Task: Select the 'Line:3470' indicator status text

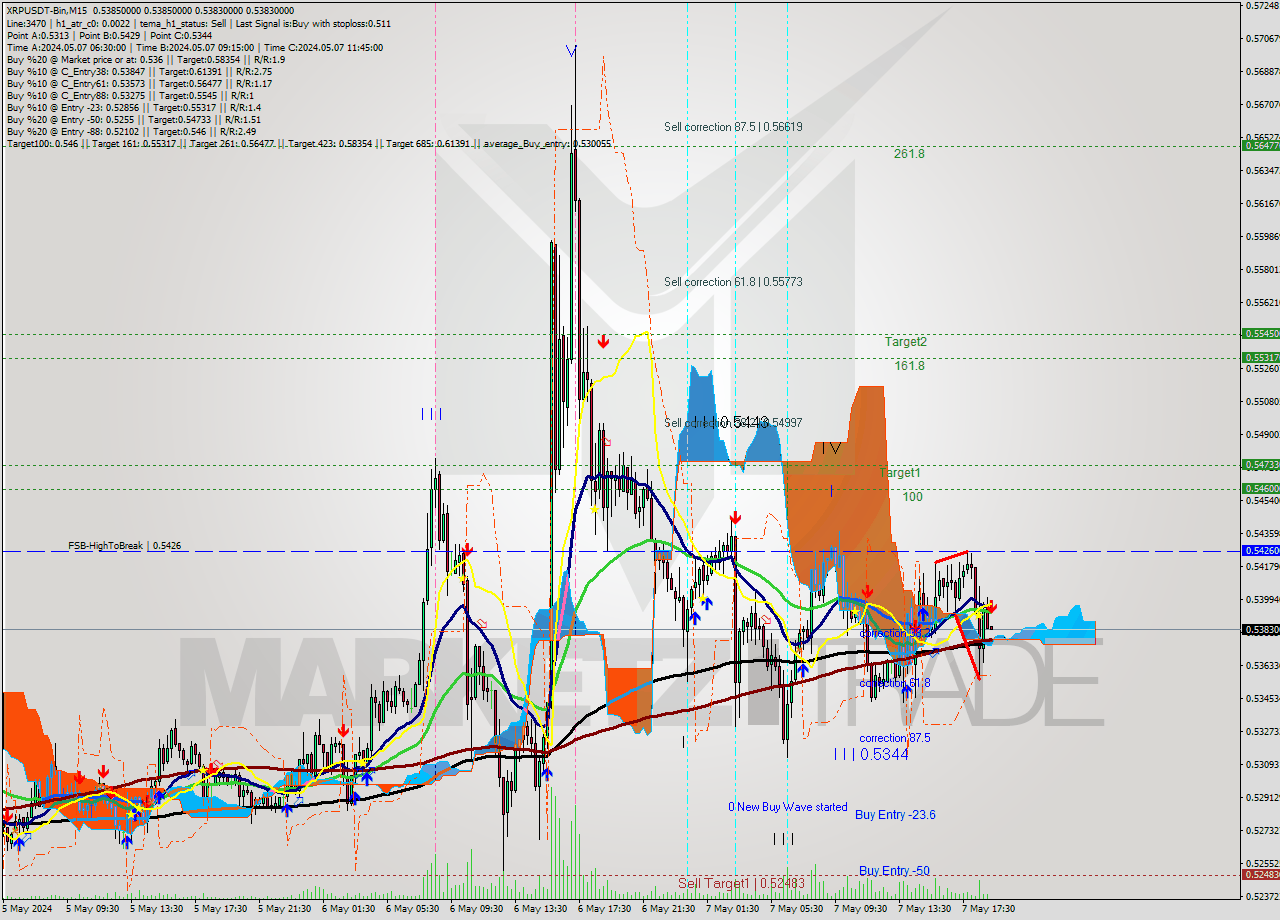Action: [199, 23]
